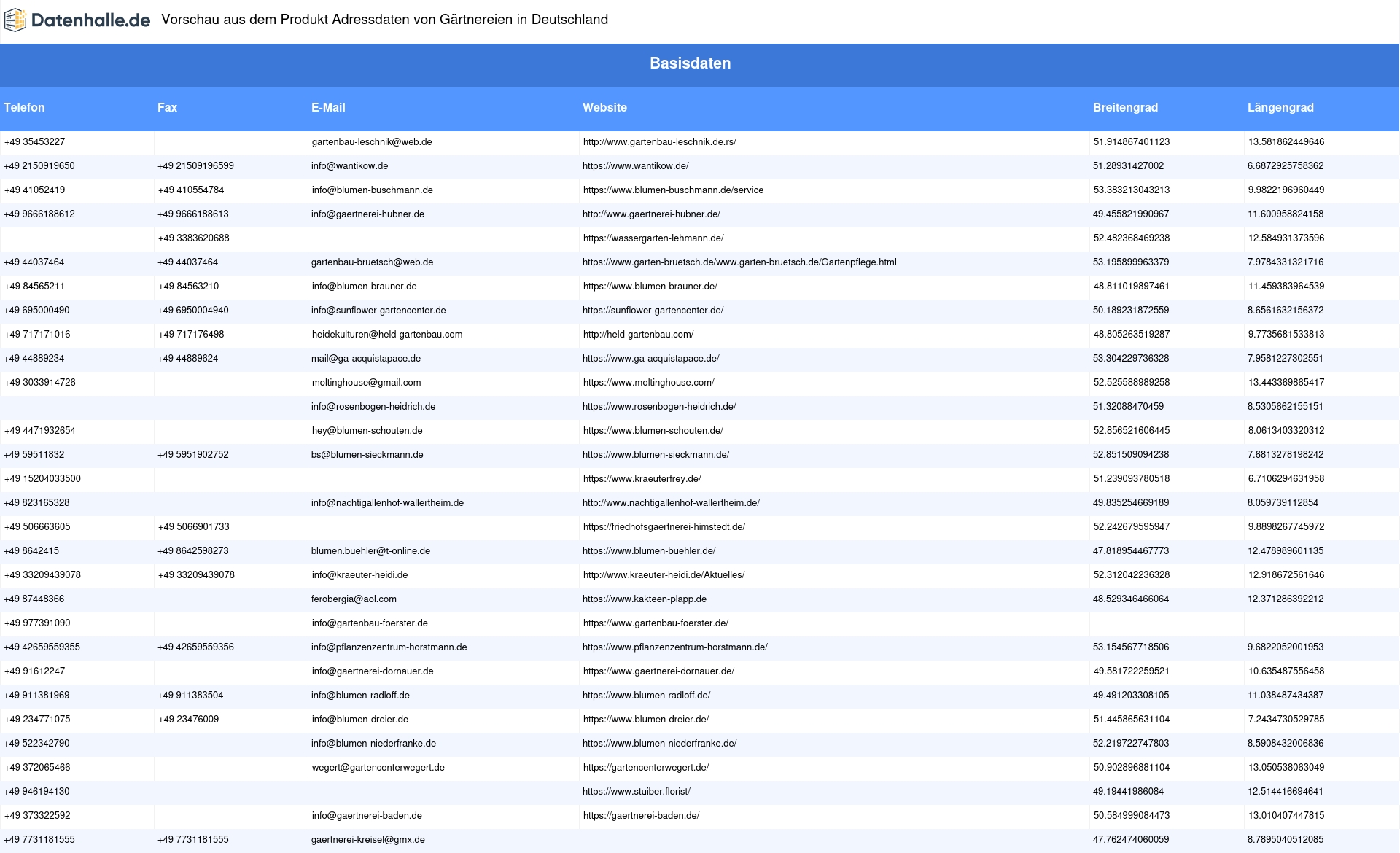Click longitude value 8.059739112854

tap(1283, 503)
